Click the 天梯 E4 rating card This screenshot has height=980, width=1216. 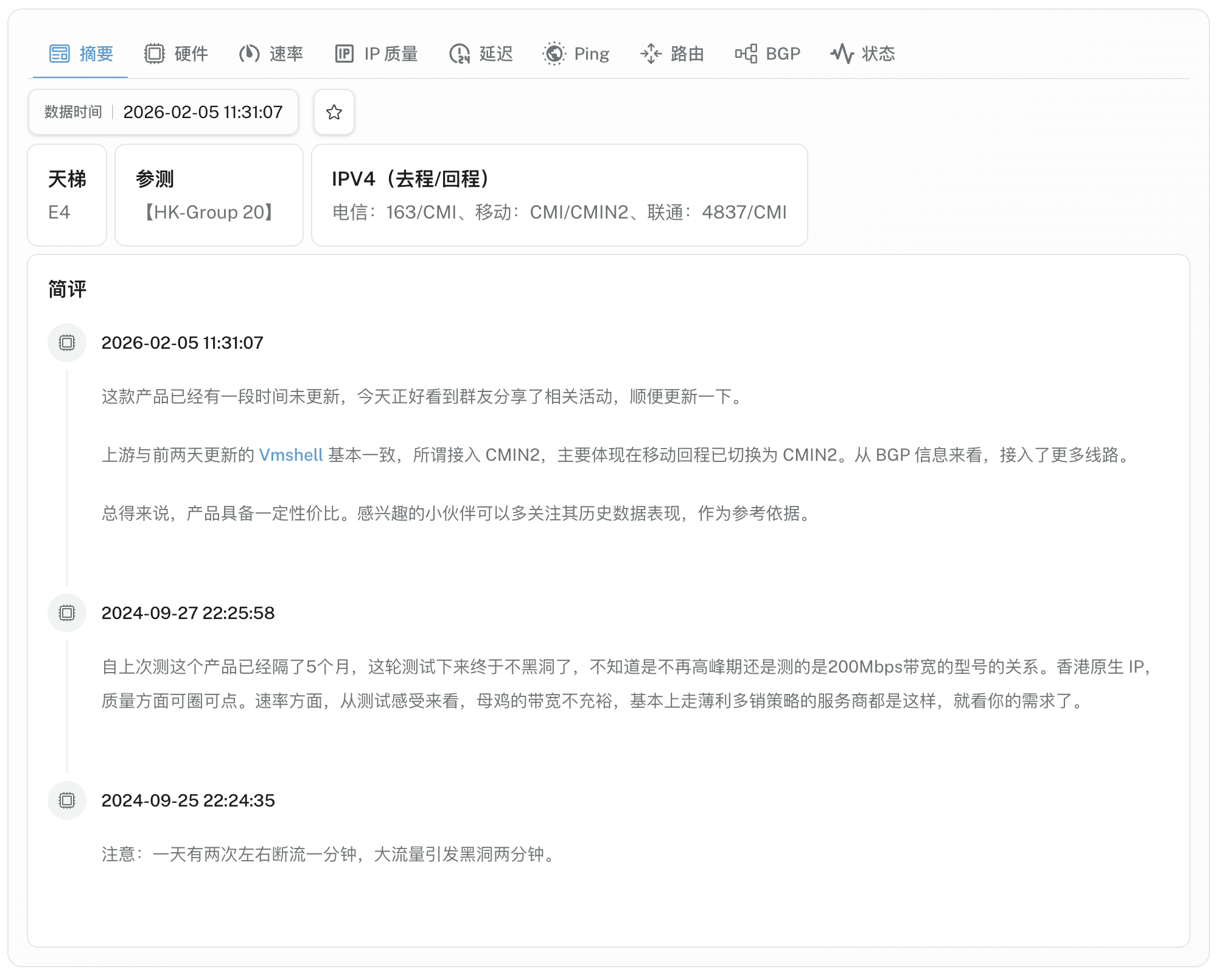pos(67,195)
